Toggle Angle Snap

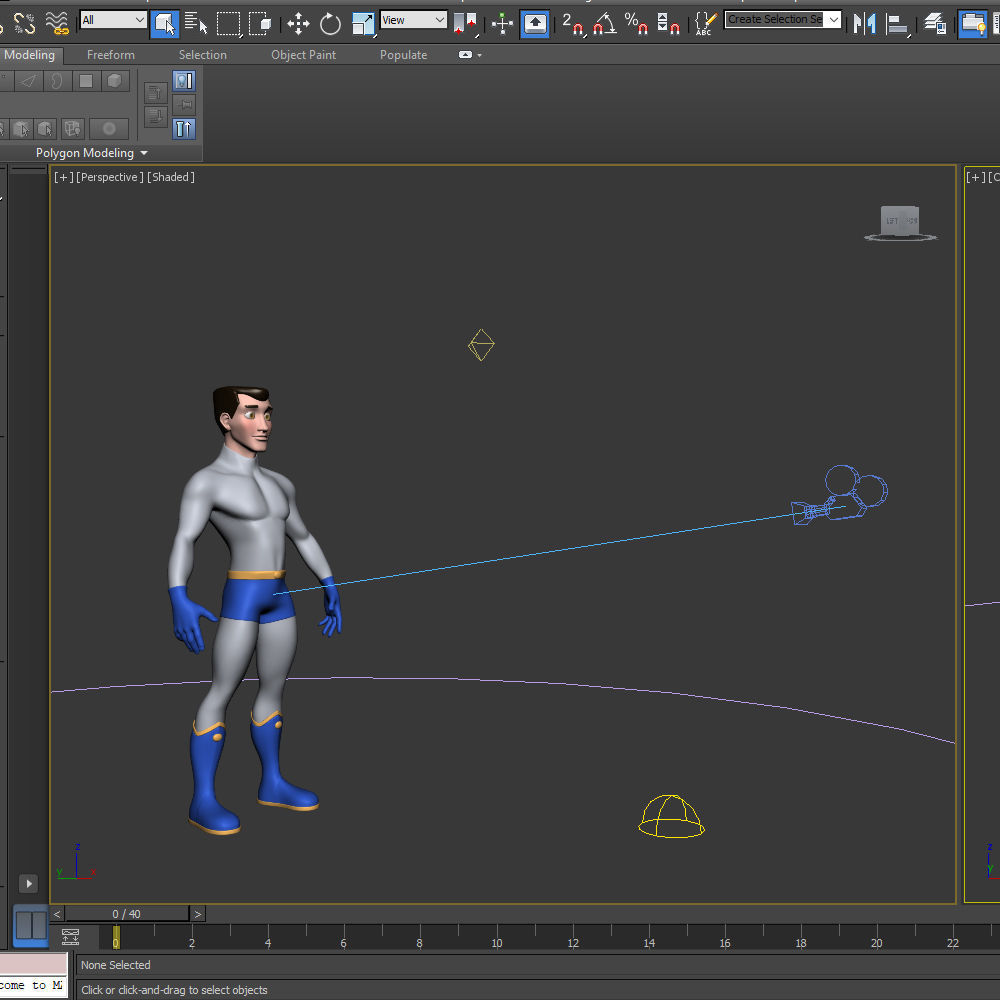pyautogui.click(x=604, y=24)
